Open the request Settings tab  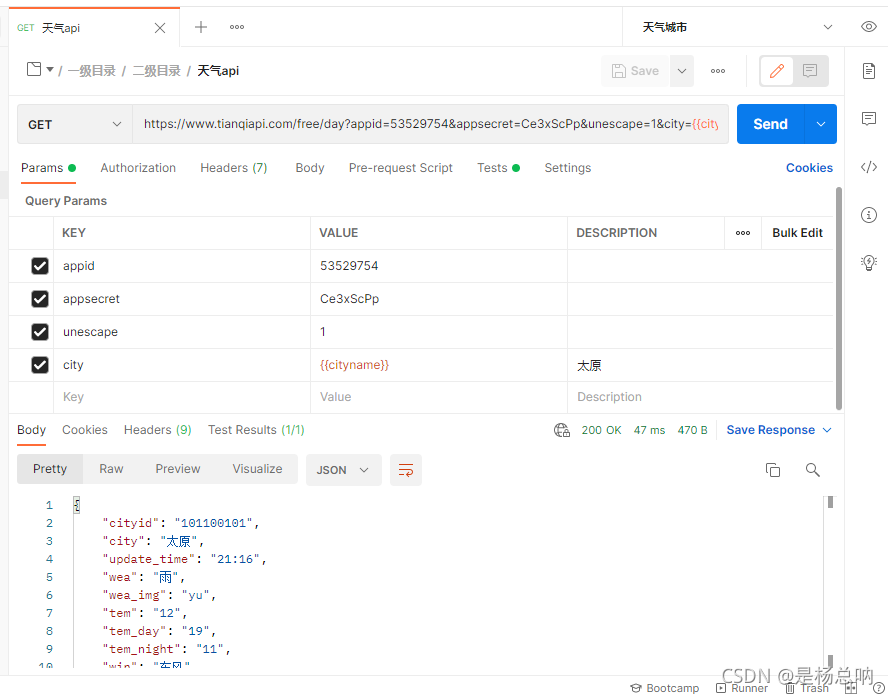coord(567,168)
